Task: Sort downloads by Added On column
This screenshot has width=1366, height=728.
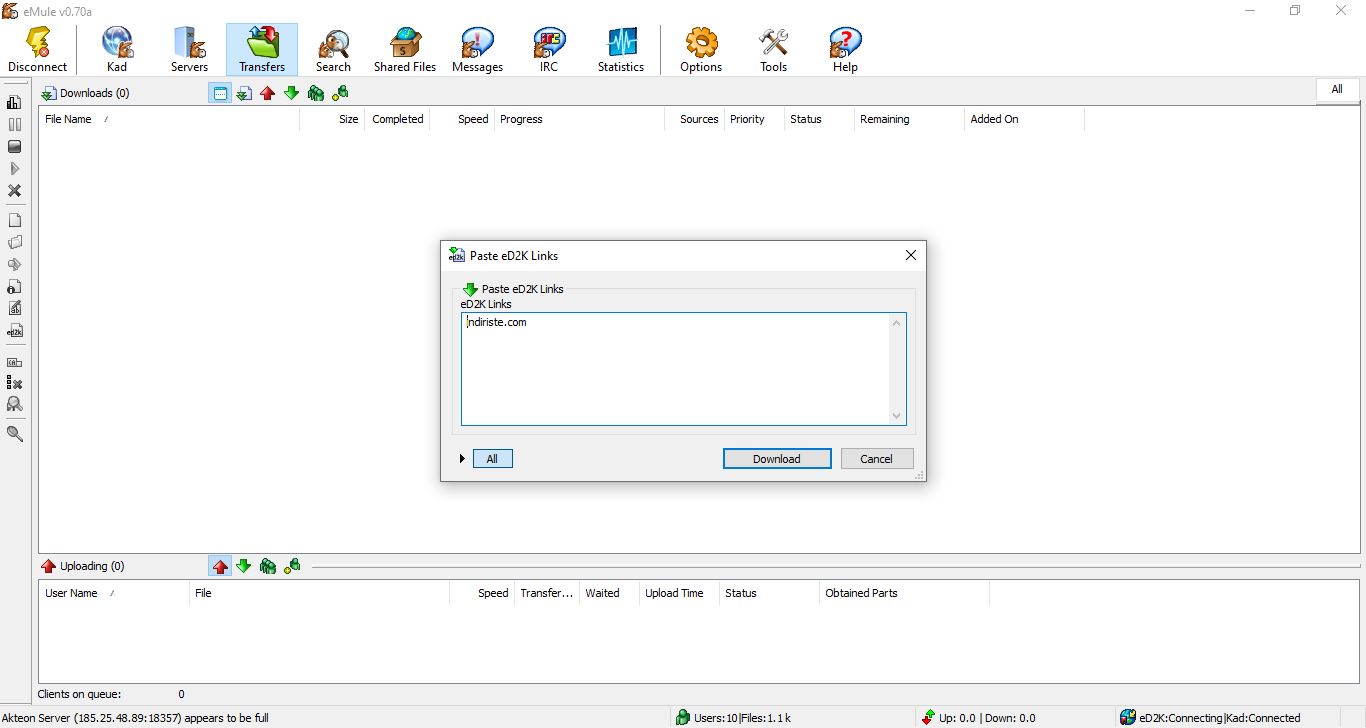Action: coord(1024,119)
